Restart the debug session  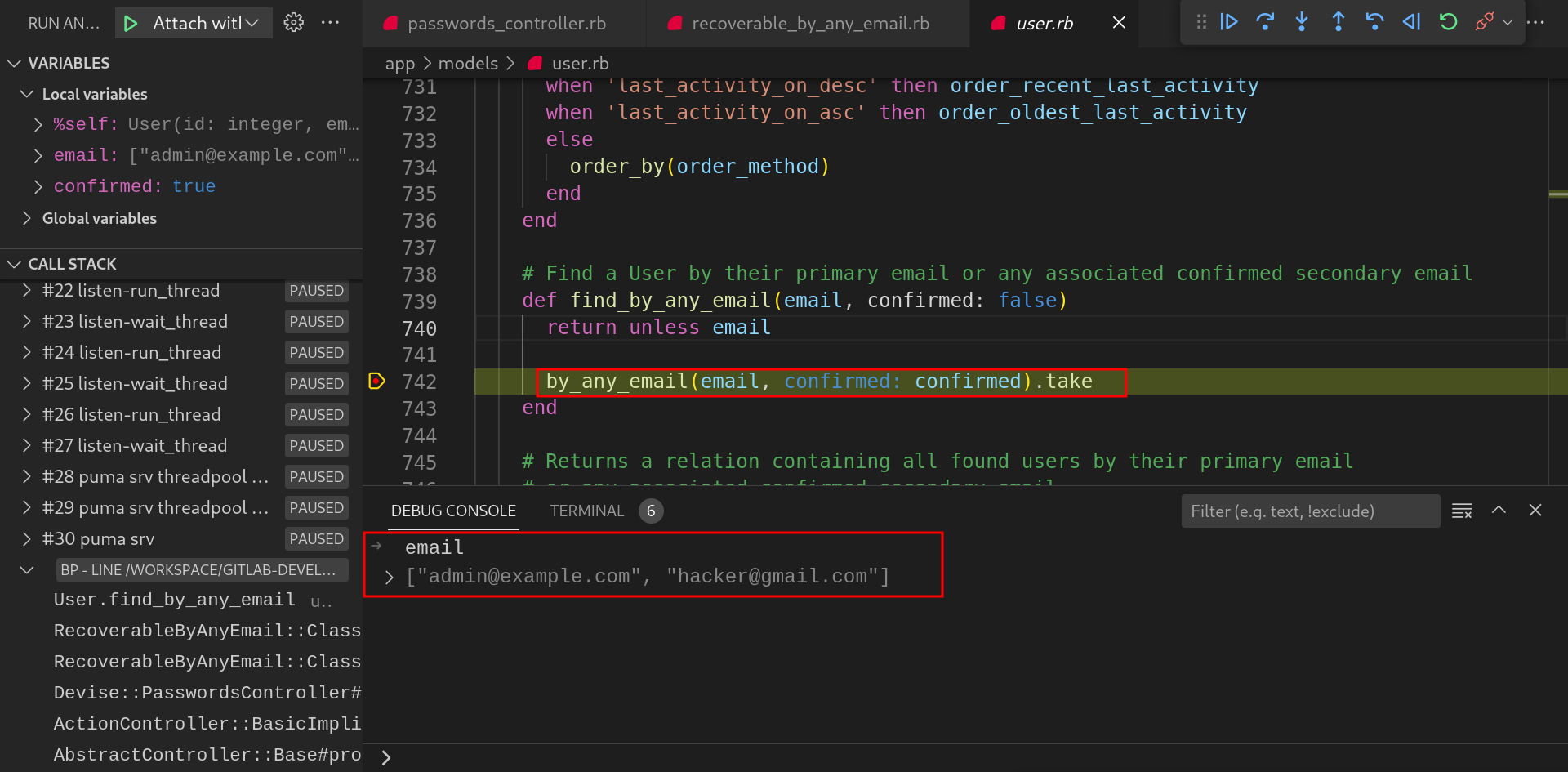coord(1448,22)
